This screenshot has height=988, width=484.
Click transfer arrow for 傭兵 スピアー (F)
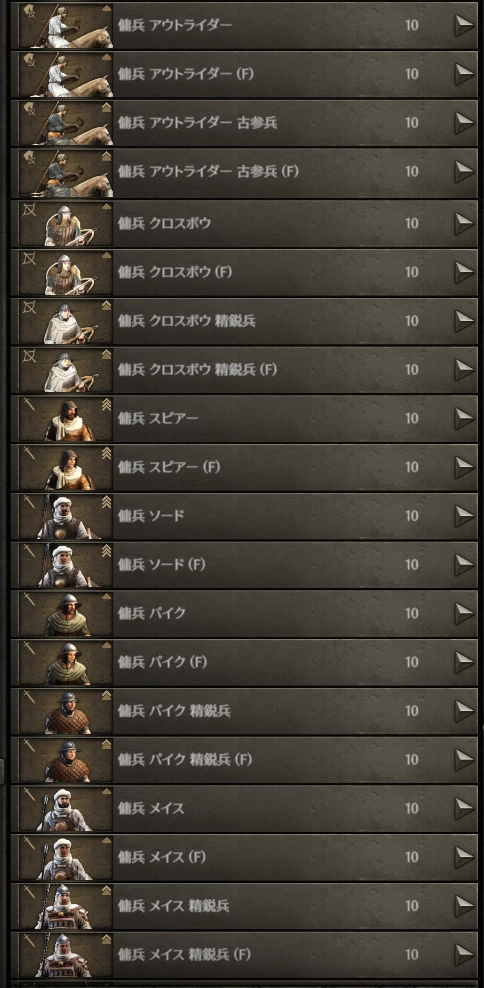[464, 467]
